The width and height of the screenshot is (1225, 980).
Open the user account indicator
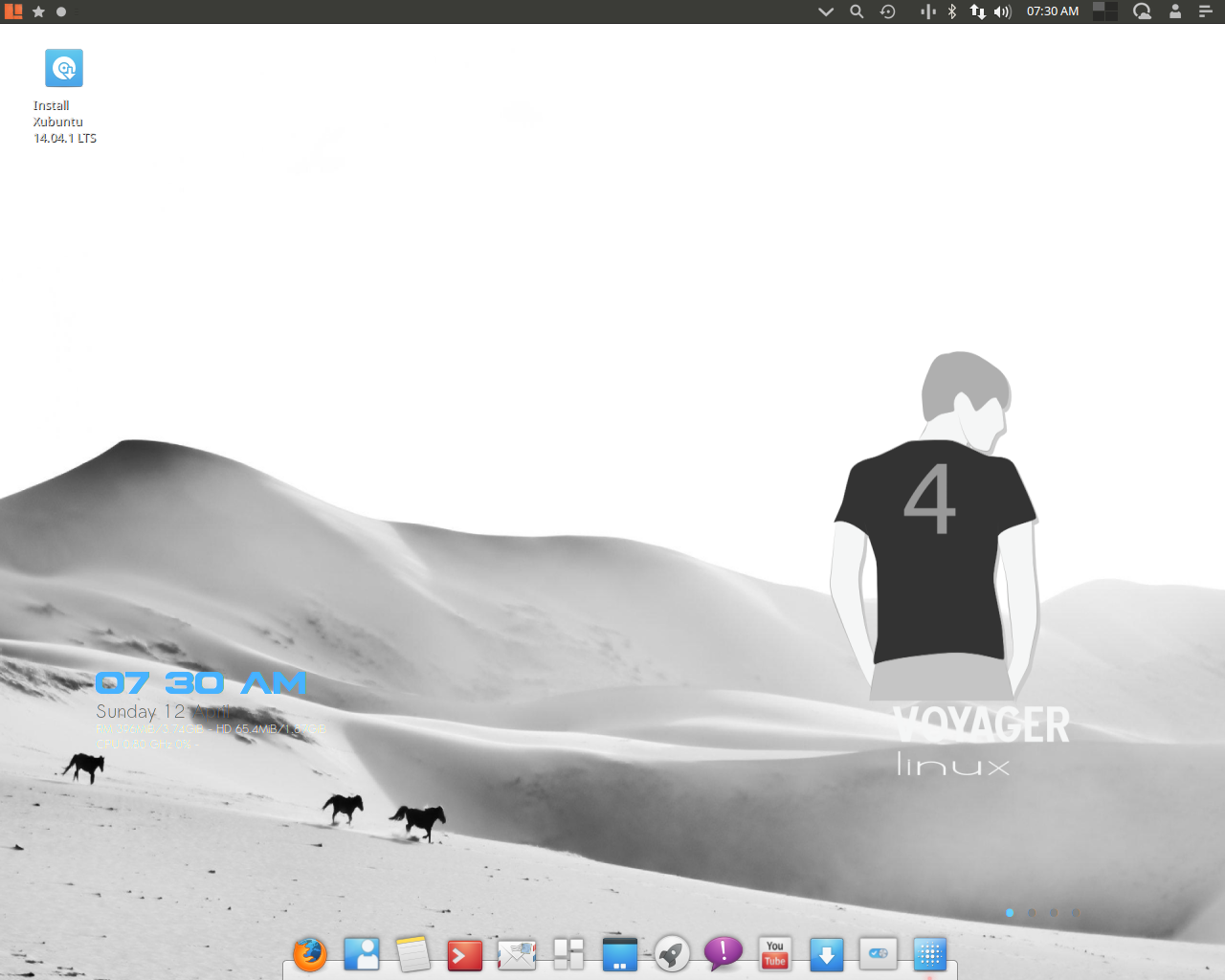tap(1175, 11)
